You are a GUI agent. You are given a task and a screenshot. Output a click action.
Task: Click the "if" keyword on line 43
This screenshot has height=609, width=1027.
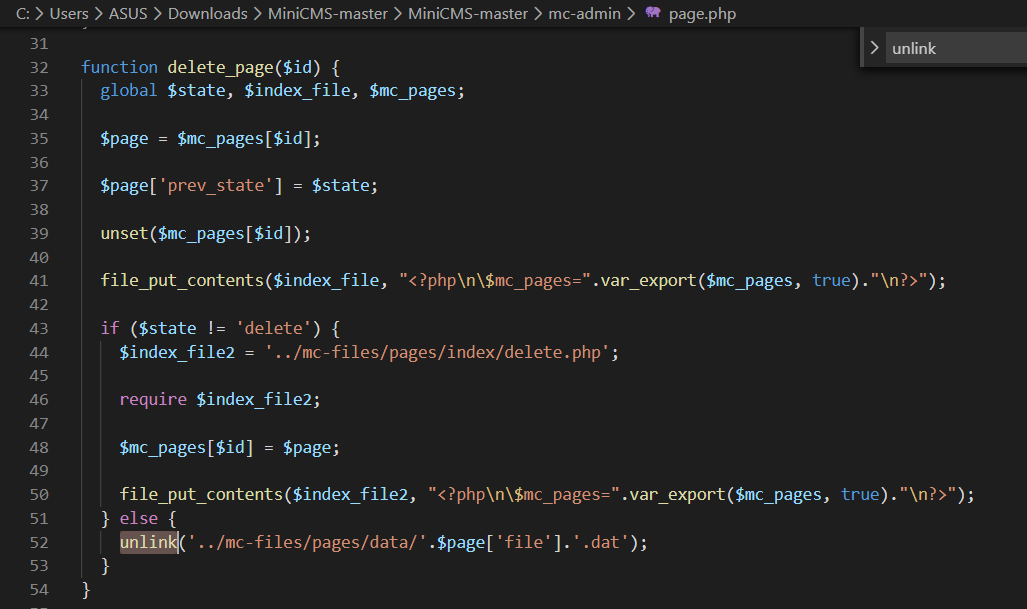click(x=109, y=328)
